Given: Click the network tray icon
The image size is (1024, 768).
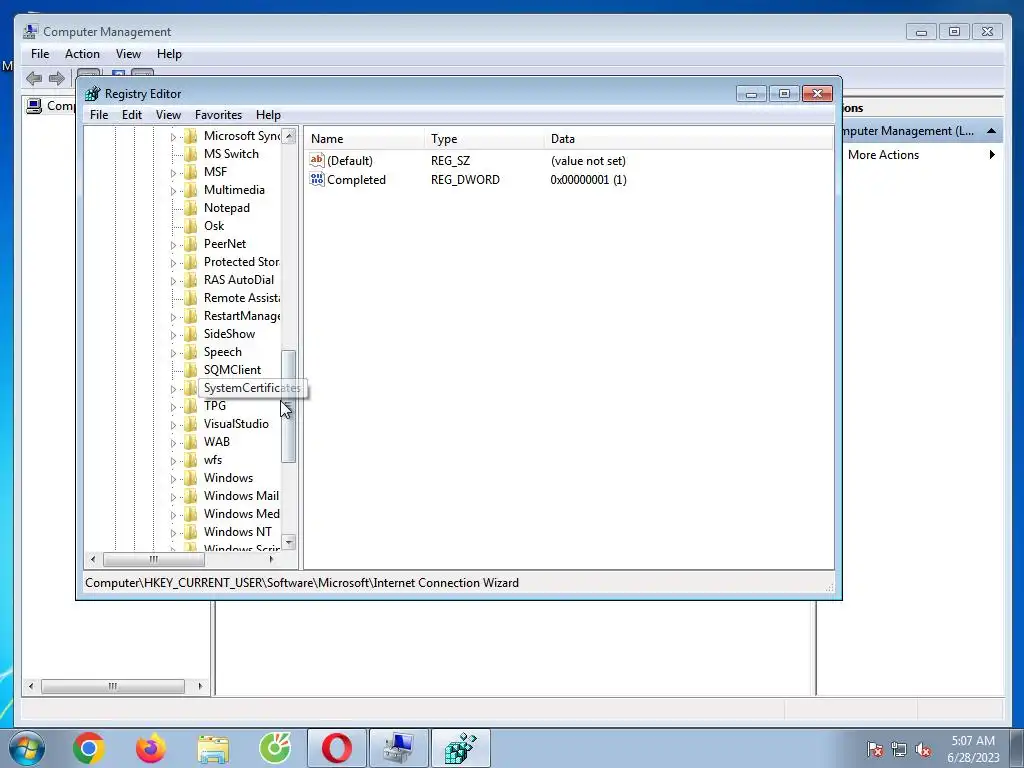Looking at the screenshot, I should tap(899, 749).
